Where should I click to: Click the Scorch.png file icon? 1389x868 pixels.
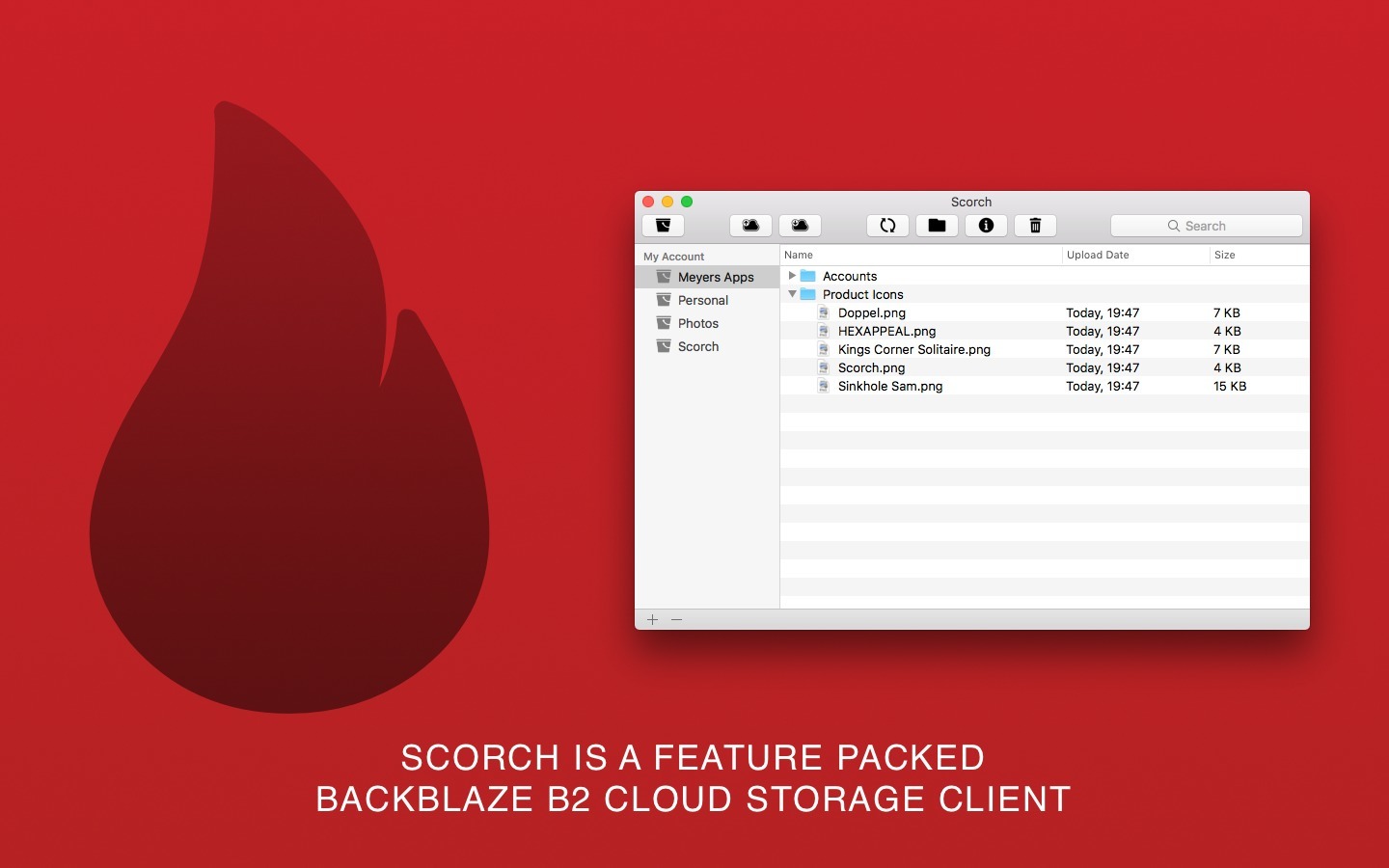pos(824,367)
